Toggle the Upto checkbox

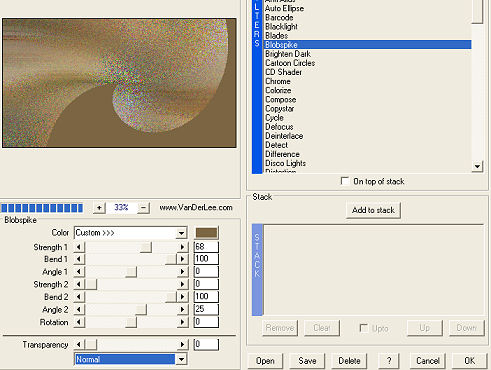point(364,328)
